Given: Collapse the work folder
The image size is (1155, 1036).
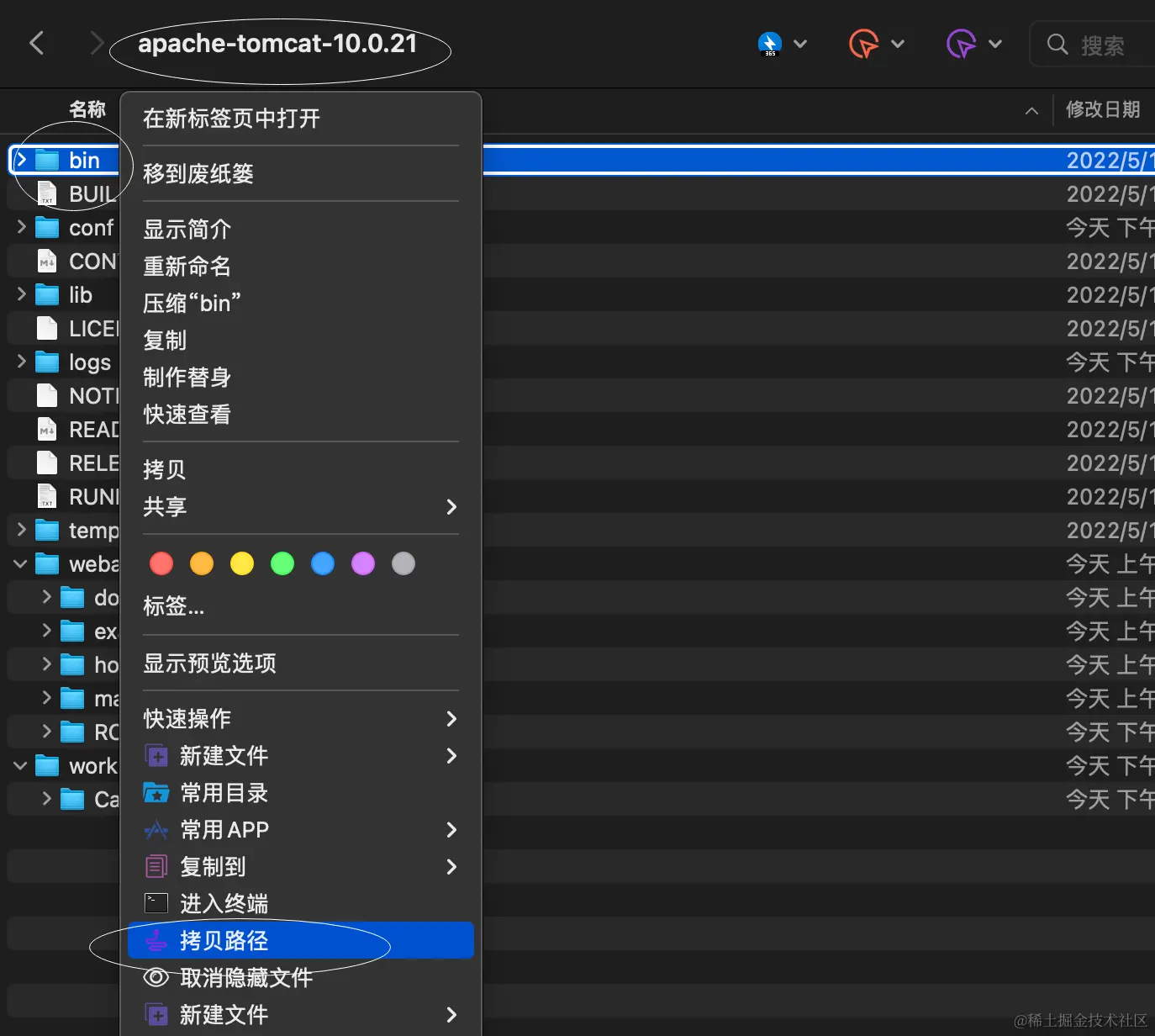Looking at the screenshot, I should pyautogui.click(x=21, y=765).
